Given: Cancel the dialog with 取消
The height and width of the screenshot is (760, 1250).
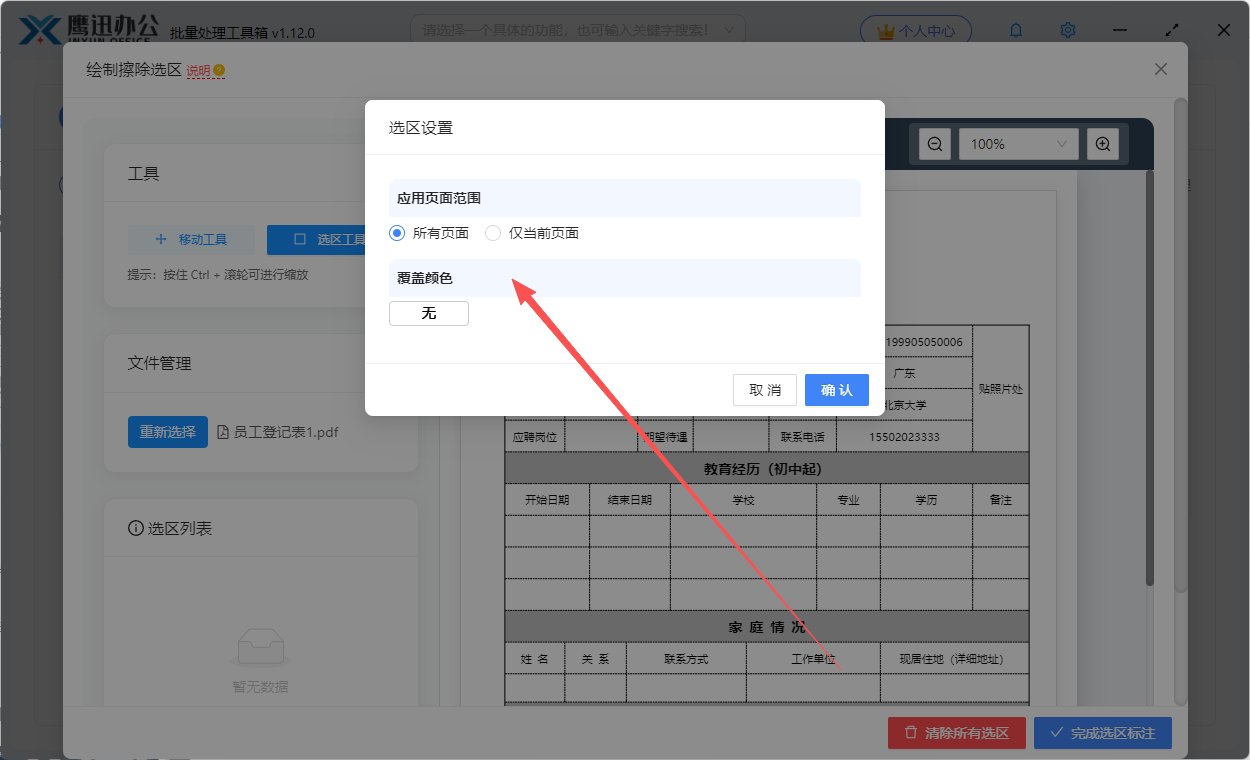Looking at the screenshot, I should tap(764, 390).
